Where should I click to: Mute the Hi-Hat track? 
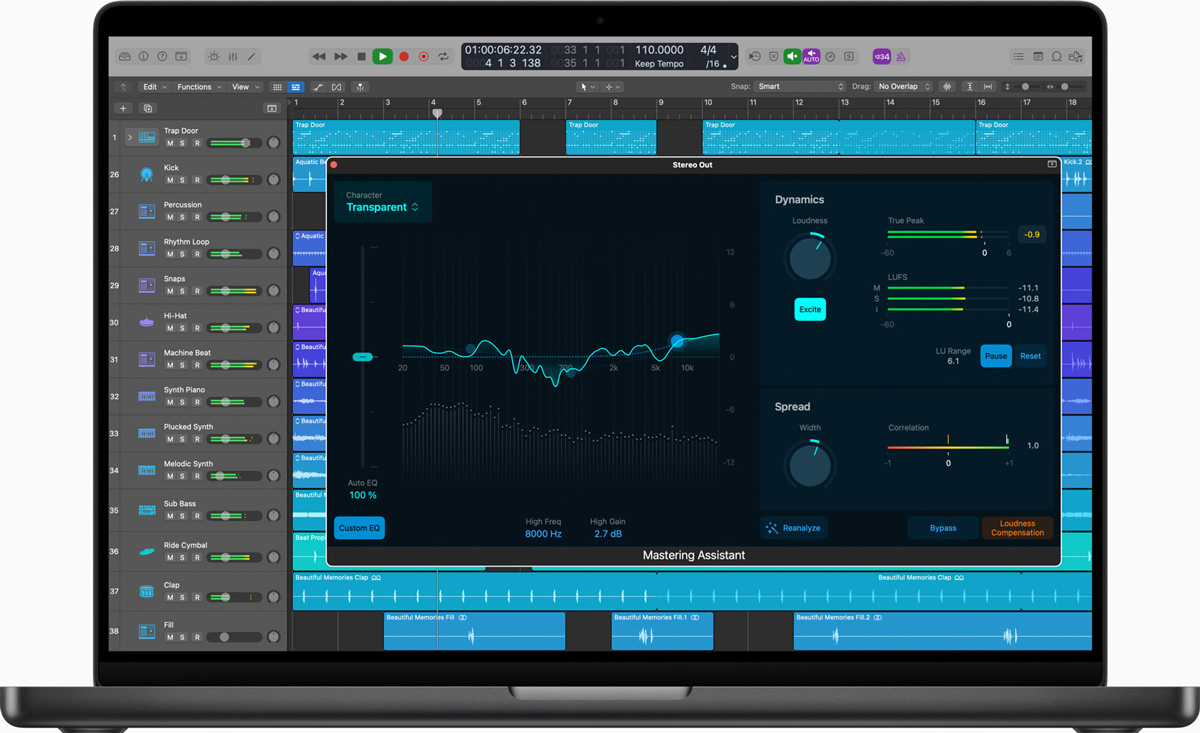(170, 328)
